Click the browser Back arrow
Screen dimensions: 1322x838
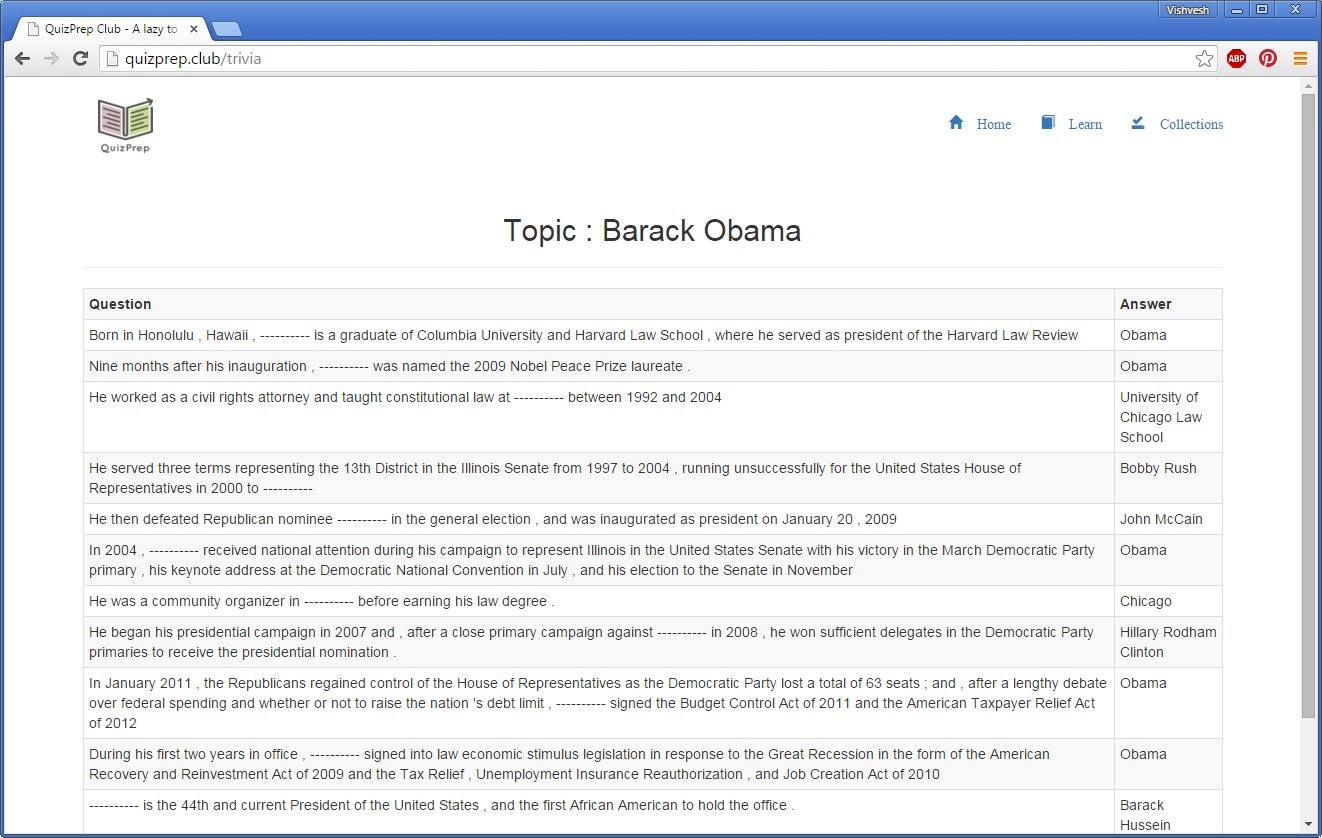(22, 58)
